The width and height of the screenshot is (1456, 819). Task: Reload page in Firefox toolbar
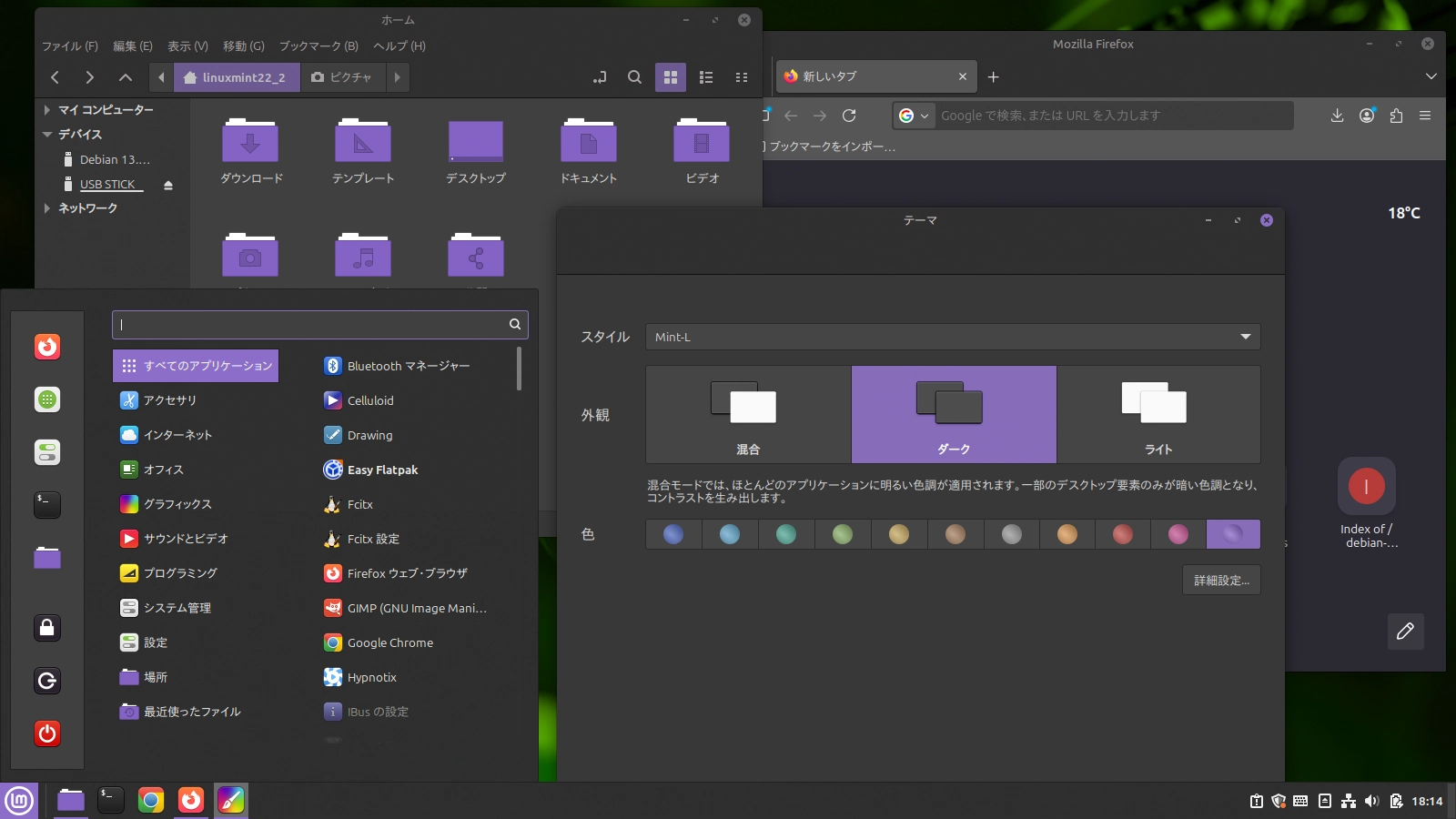tap(849, 116)
